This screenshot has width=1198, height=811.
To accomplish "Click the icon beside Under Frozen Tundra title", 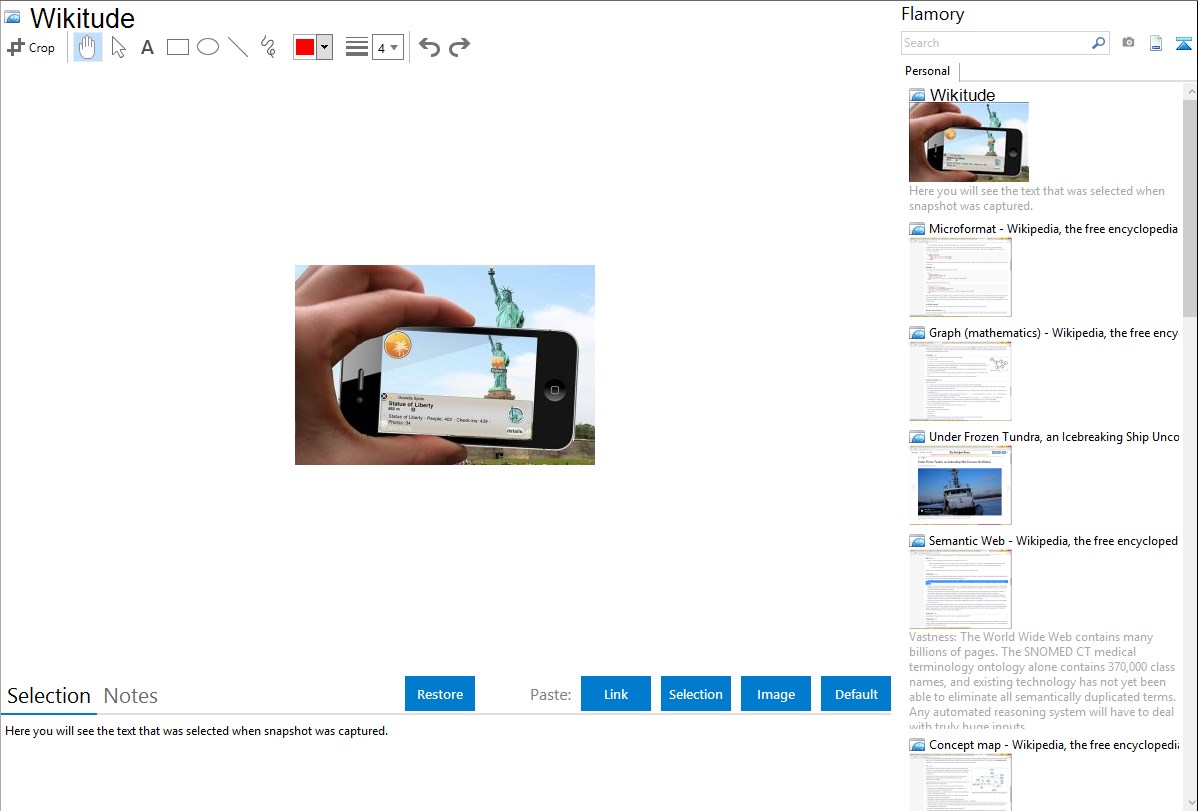I will (918, 437).
